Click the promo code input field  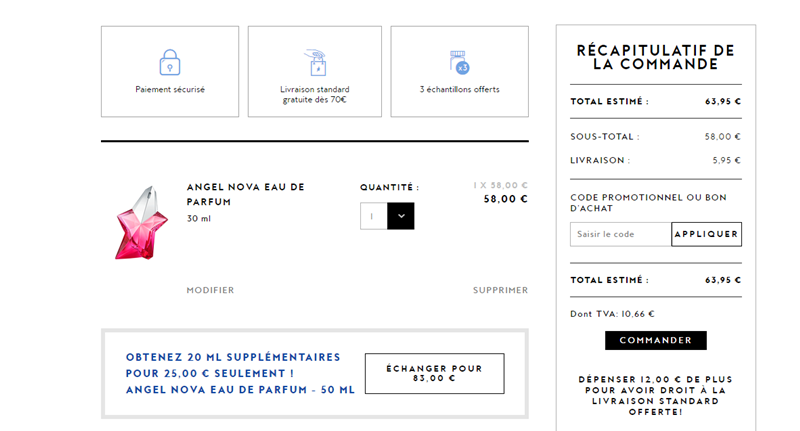tap(620, 234)
